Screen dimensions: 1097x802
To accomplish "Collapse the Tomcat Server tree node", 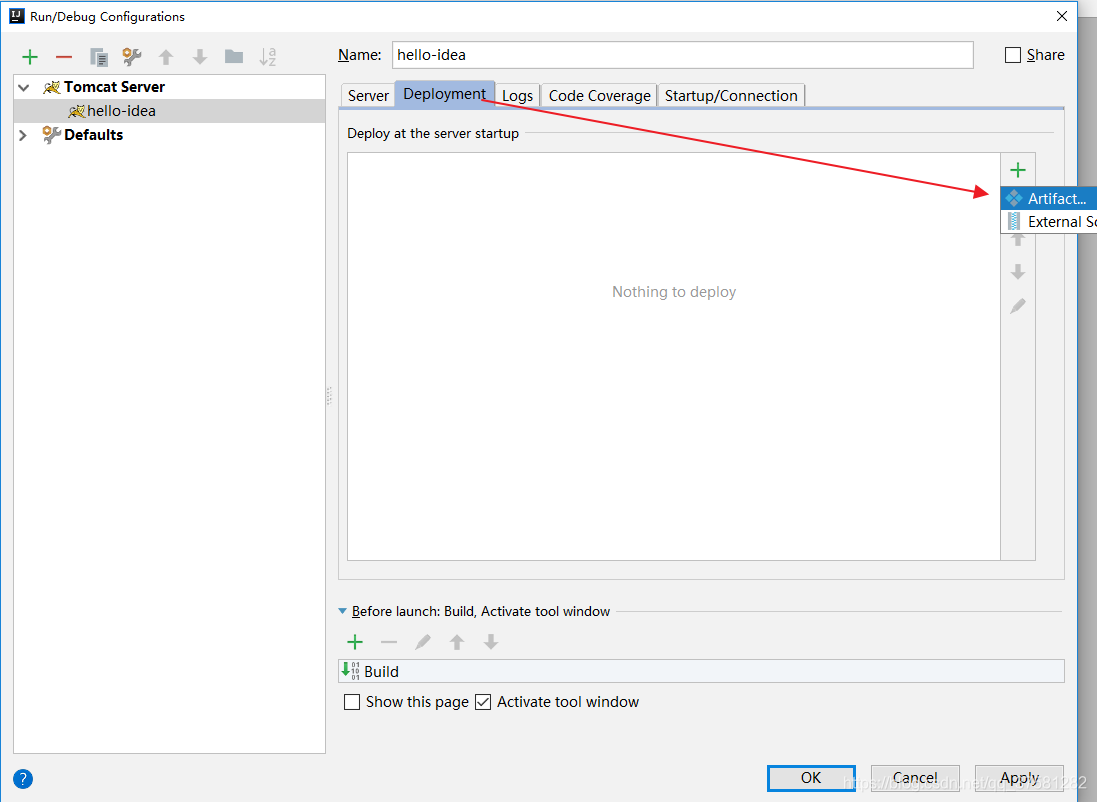I will click(24, 87).
